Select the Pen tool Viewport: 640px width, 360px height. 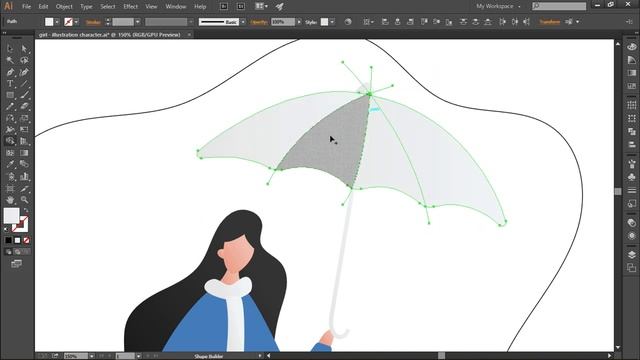coord(10,72)
